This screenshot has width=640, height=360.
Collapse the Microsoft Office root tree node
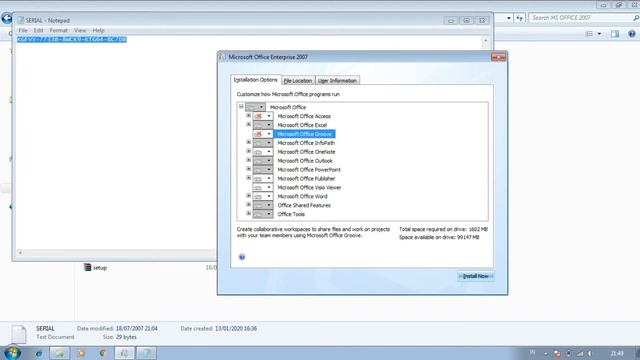pyautogui.click(x=241, y=107)
